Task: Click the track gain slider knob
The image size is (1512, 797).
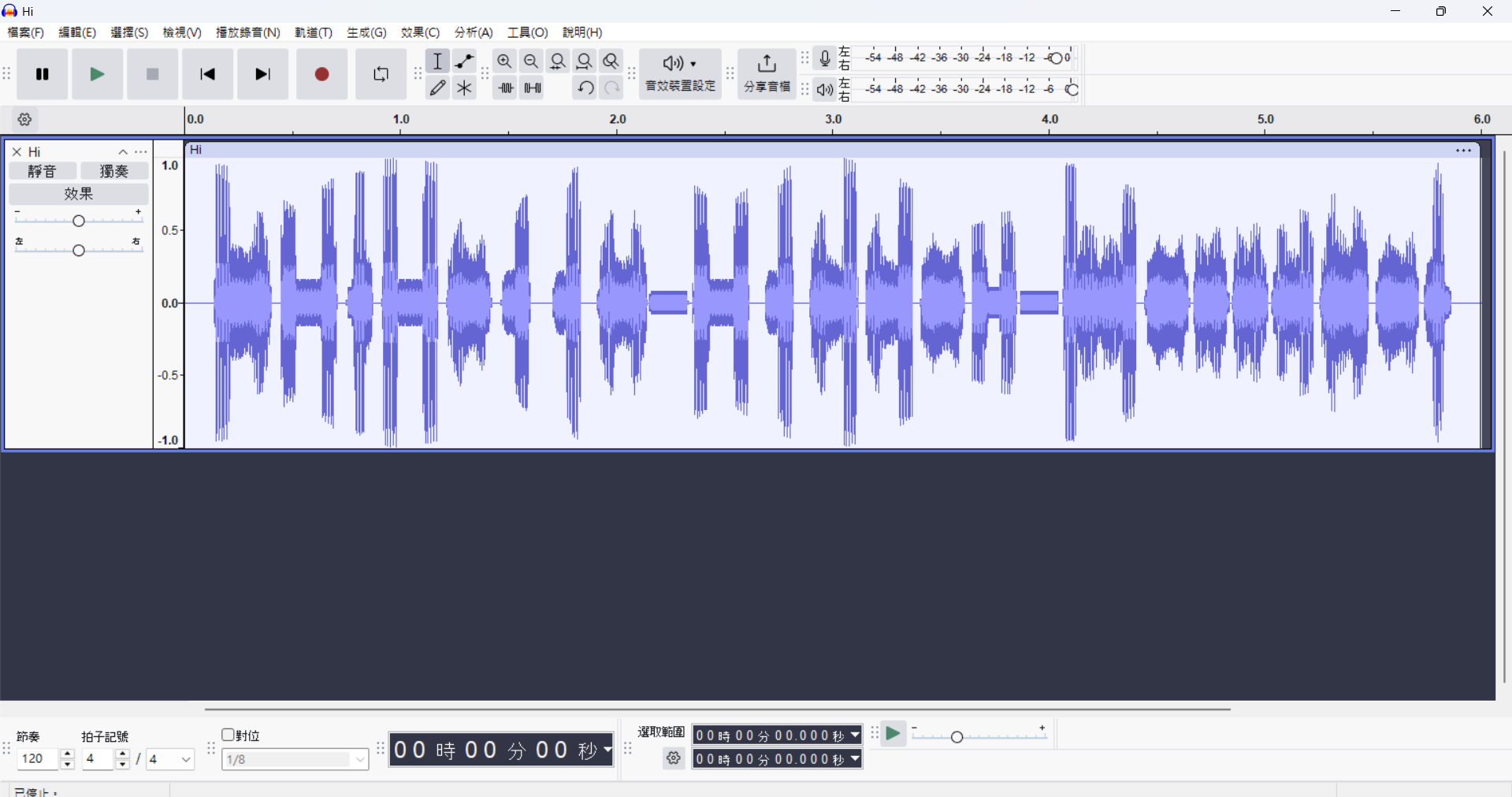Action: point(79,221)
